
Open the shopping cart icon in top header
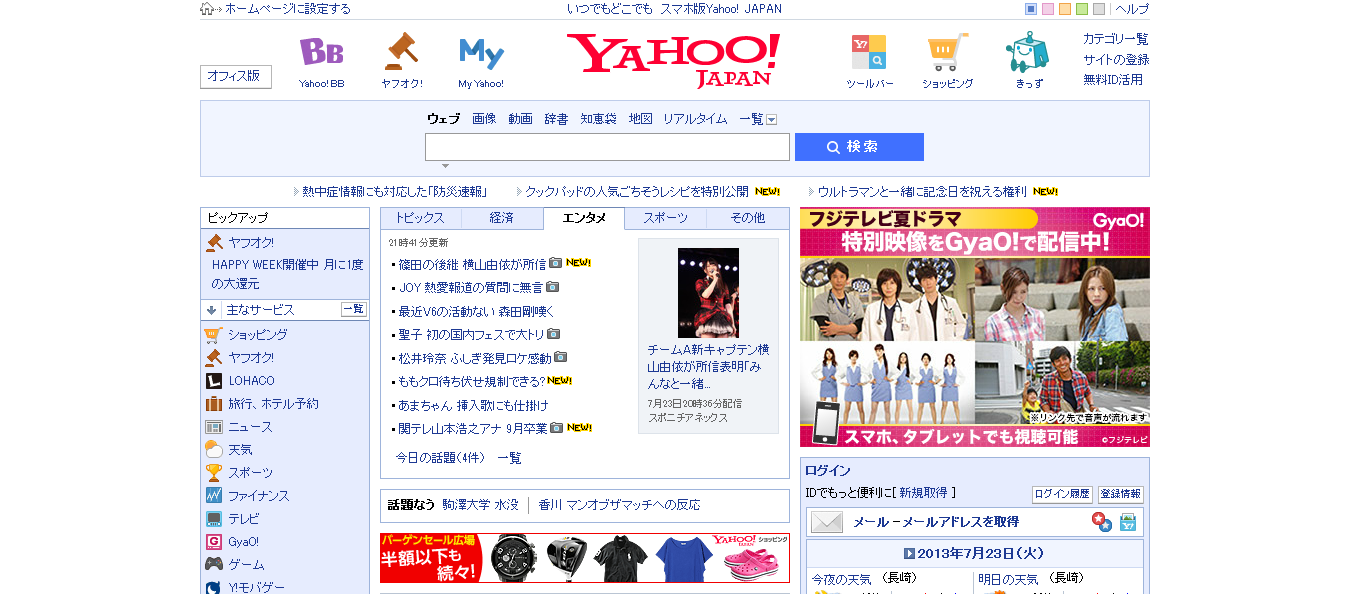947,52
